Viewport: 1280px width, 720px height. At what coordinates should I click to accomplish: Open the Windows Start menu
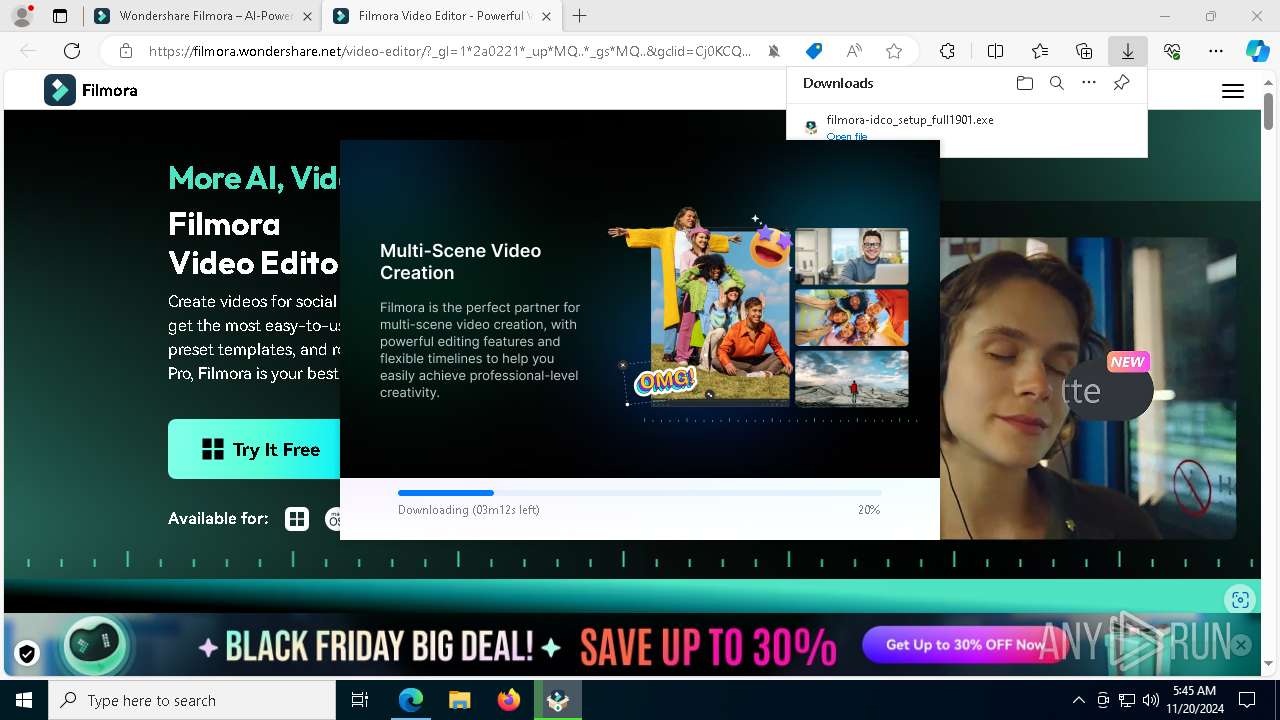click(24, 700)
